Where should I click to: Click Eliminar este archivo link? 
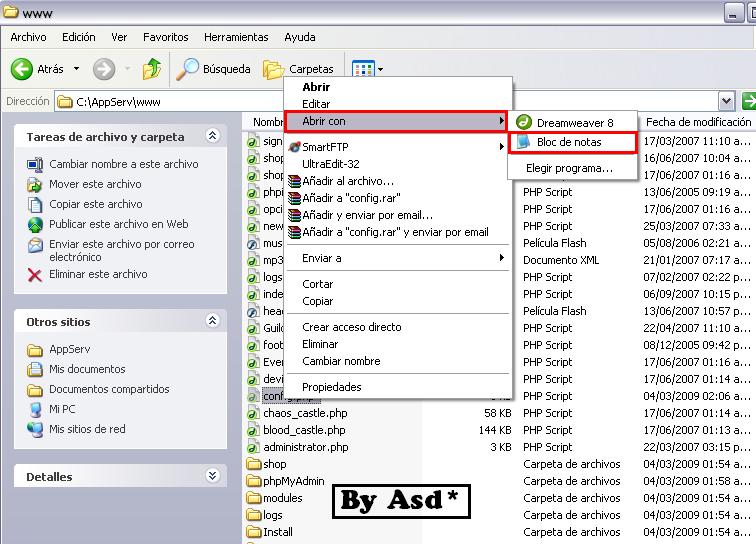(x=98, y=274)
